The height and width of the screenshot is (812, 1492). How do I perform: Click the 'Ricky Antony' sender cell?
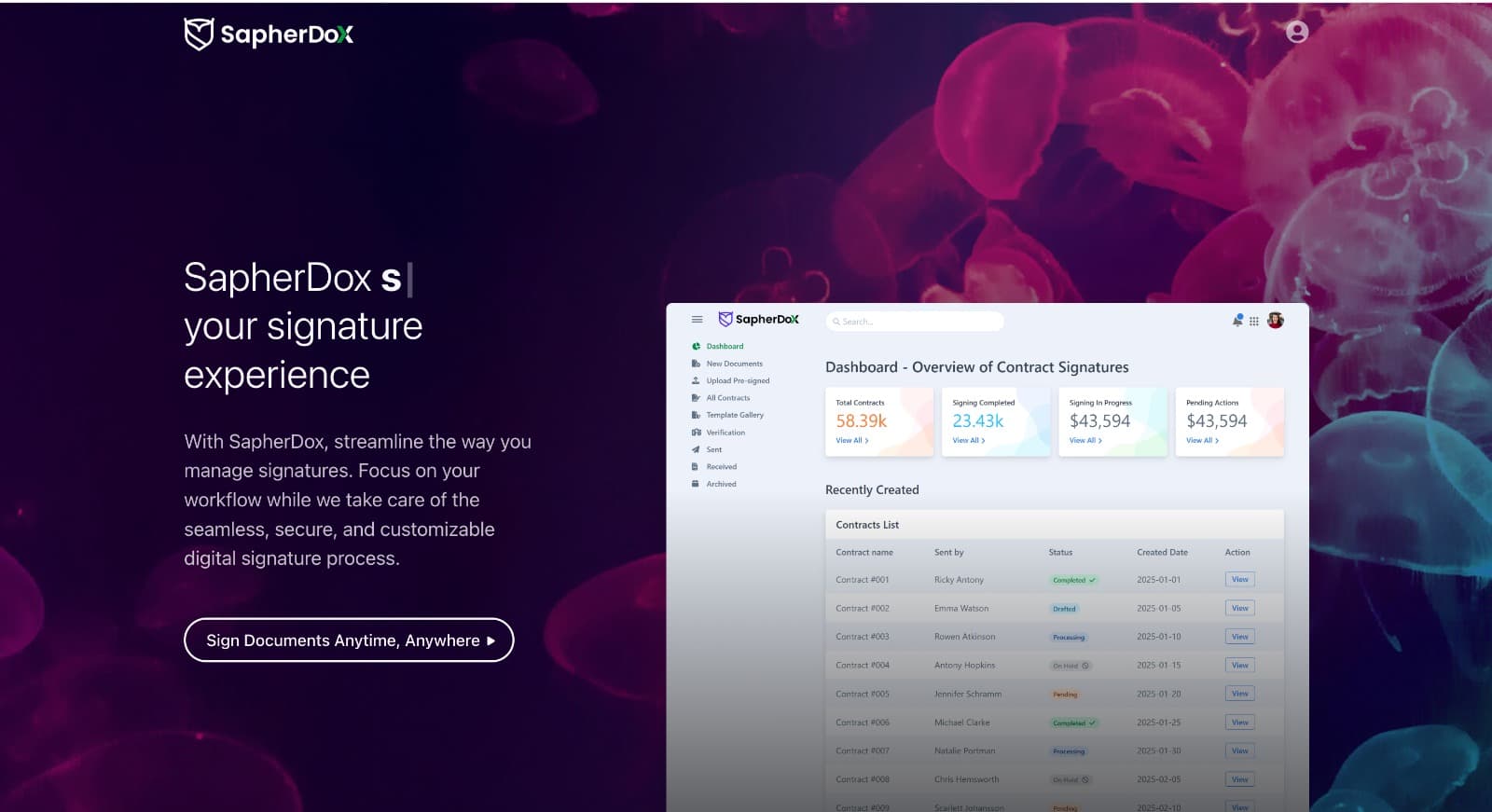click(x=959, y=580)
